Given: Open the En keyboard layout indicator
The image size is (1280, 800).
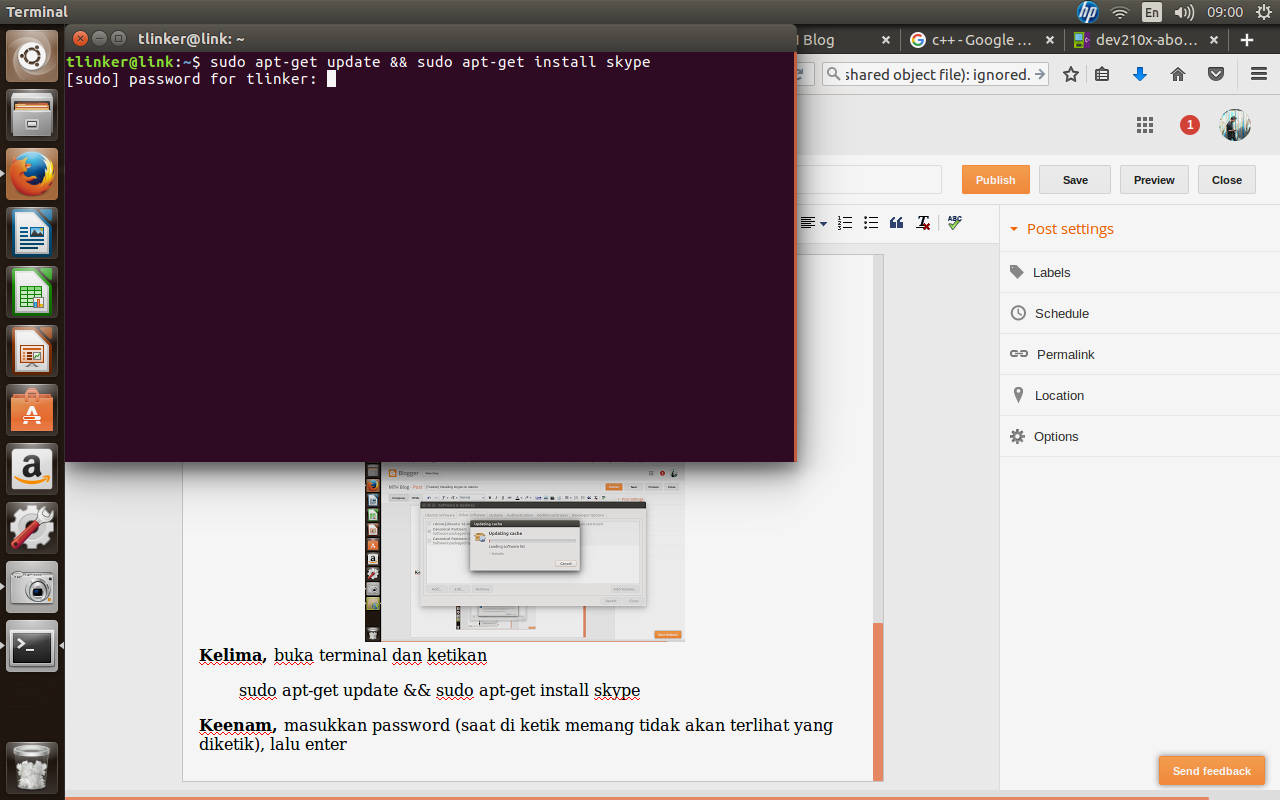Looking at the screenshot, I should click(1152, 12).
